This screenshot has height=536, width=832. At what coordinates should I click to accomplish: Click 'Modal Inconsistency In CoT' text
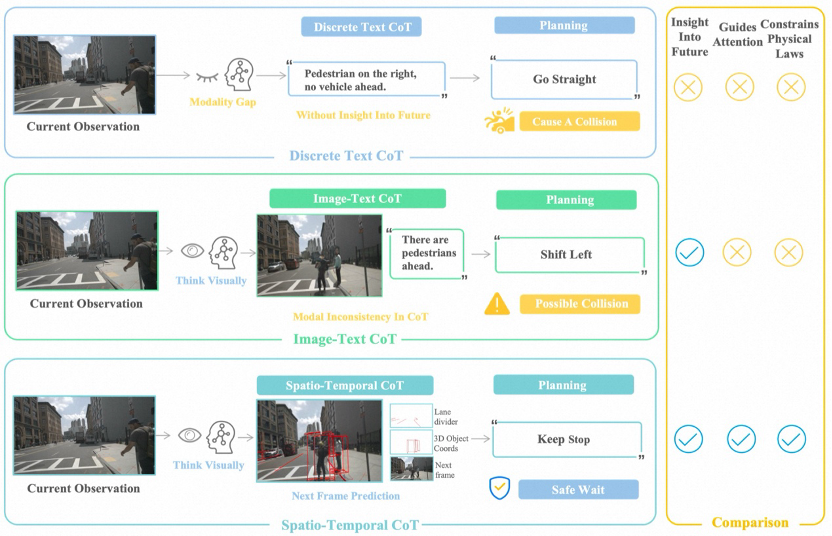tap(361, 317)
